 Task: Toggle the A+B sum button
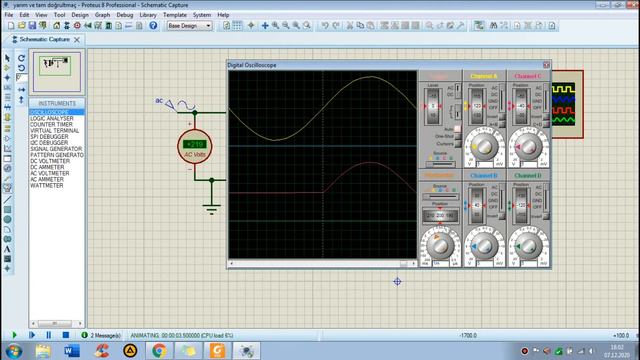tap(502, 124)
